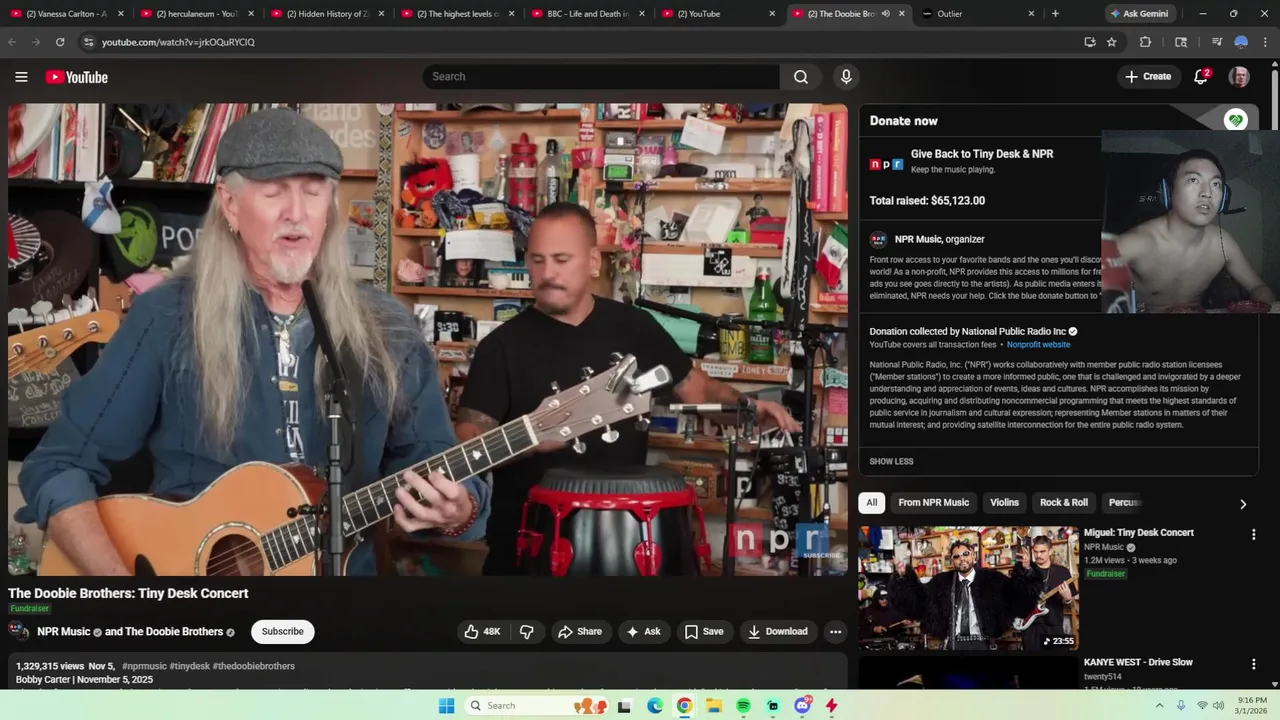The height and width of the screenshot is (720, 1280).
Task: Open more actions three-dot menu under video
Action: click(835, 631)
